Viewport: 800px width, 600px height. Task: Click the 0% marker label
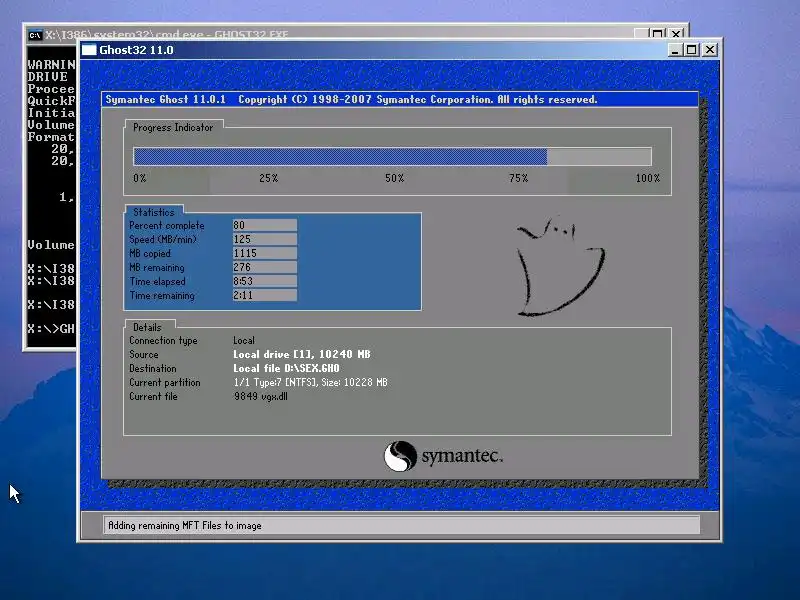pyautogui.click(x=140, y=178)
